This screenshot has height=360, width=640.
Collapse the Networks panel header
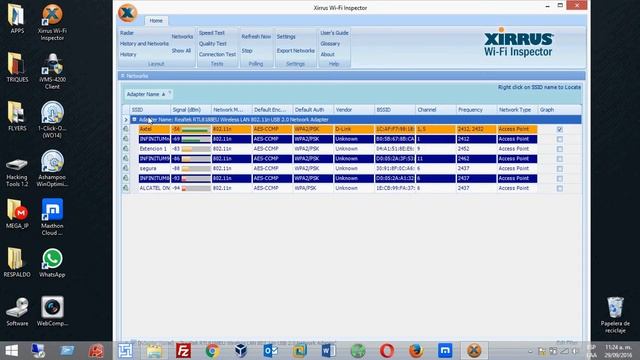122,76
